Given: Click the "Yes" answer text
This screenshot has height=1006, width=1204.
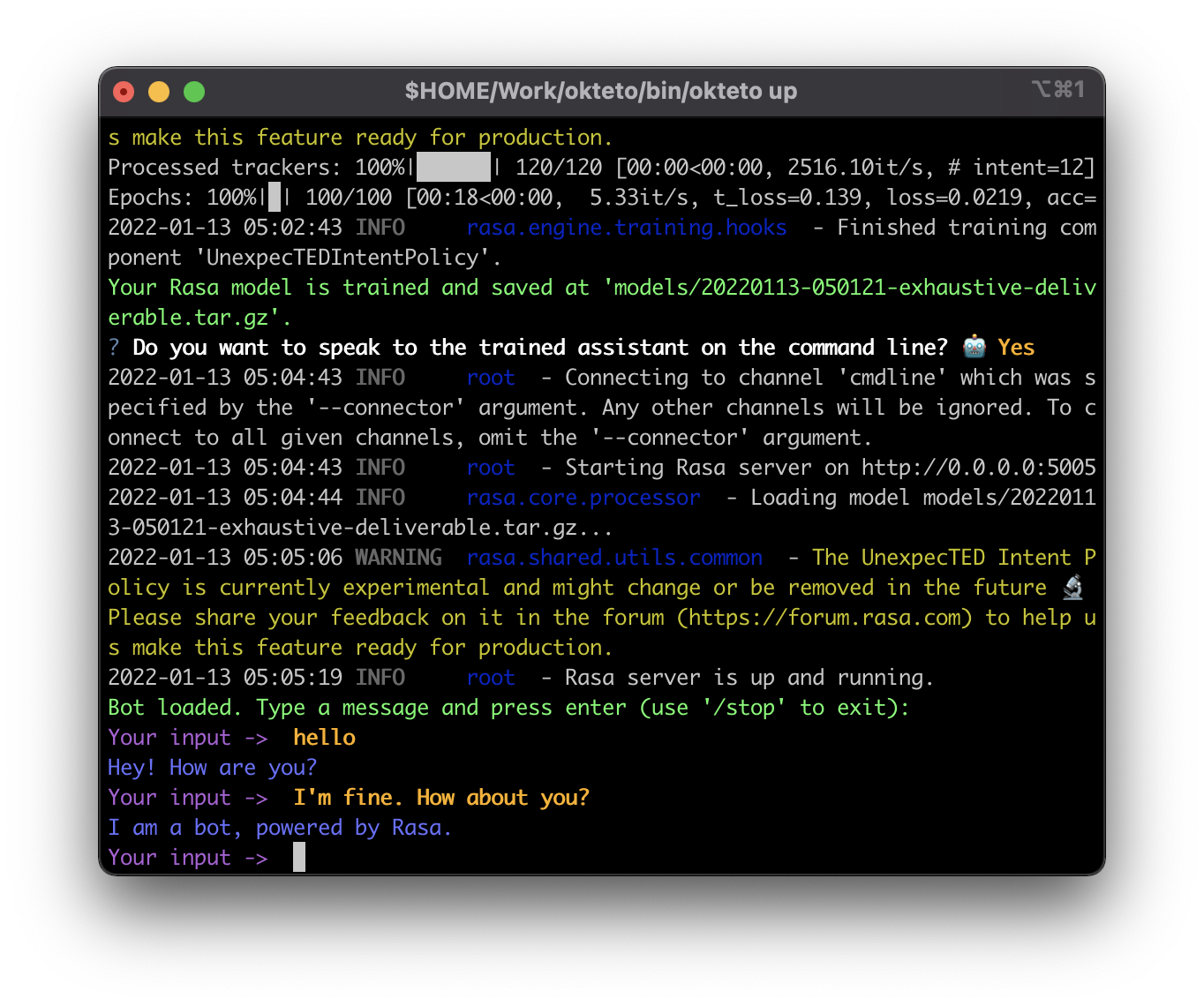Looking at the screenshot, I should [1016, 348].
